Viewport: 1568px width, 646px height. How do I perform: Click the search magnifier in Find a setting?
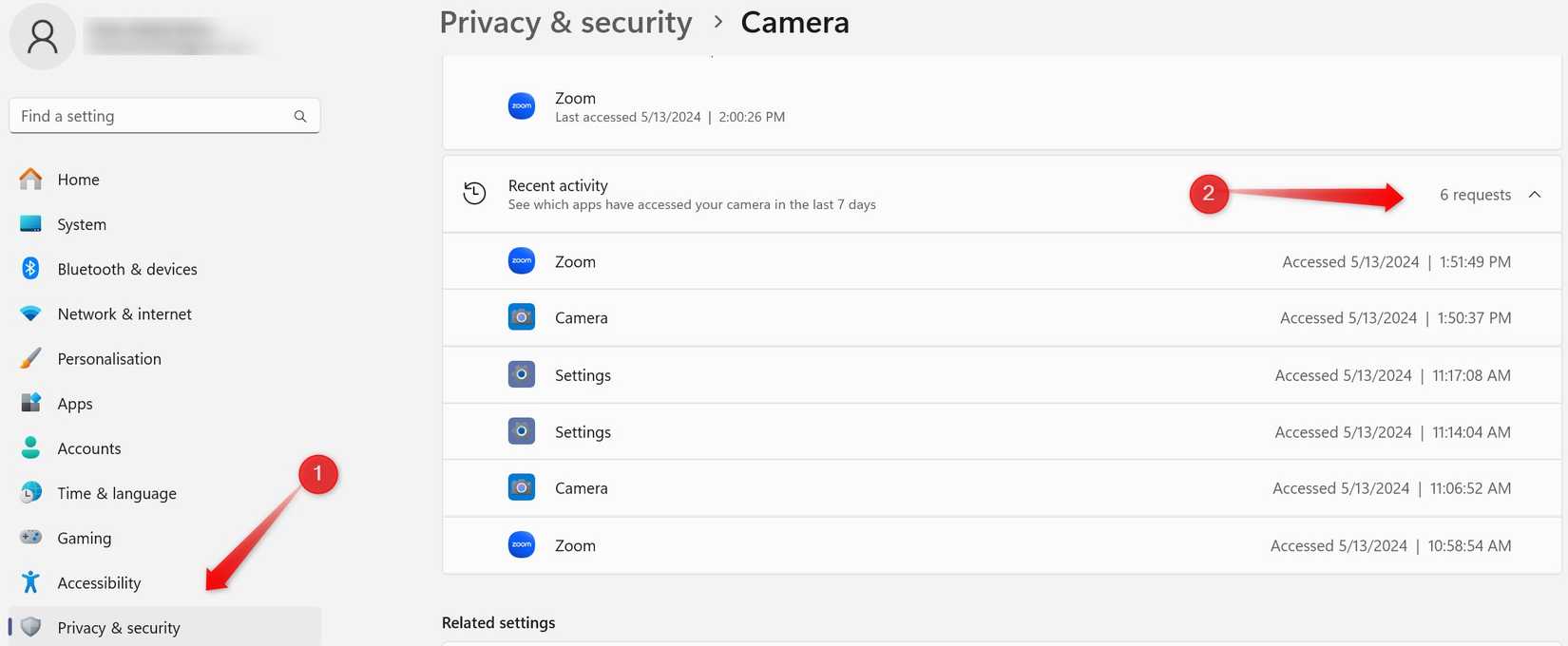coord(299,115)
